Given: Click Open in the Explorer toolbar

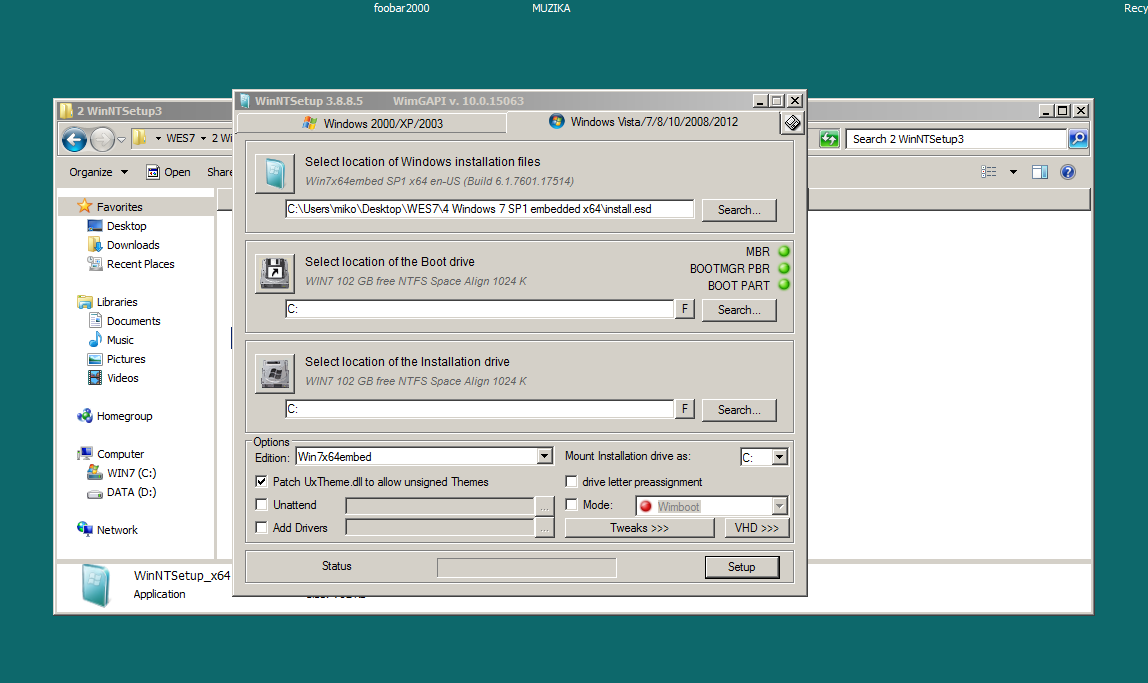Looking at the screenshot, I should (168, 172).
